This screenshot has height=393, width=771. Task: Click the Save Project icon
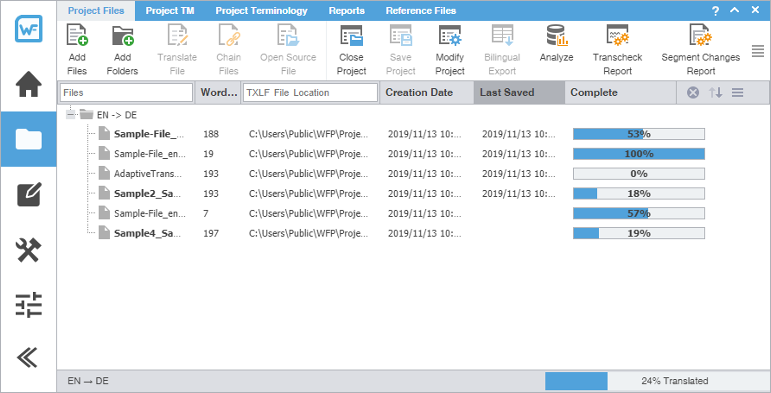click(x=401, y=35)
